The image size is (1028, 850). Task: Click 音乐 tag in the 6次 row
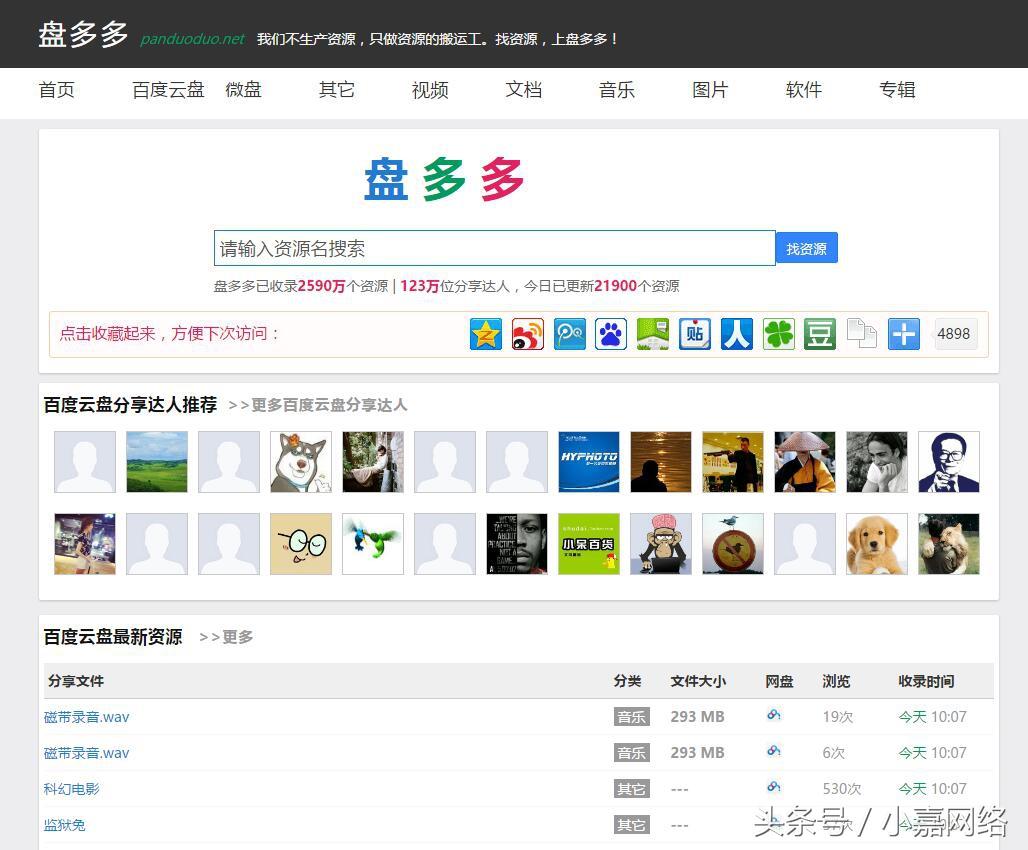pyautogui.click(x=632, y=753)
